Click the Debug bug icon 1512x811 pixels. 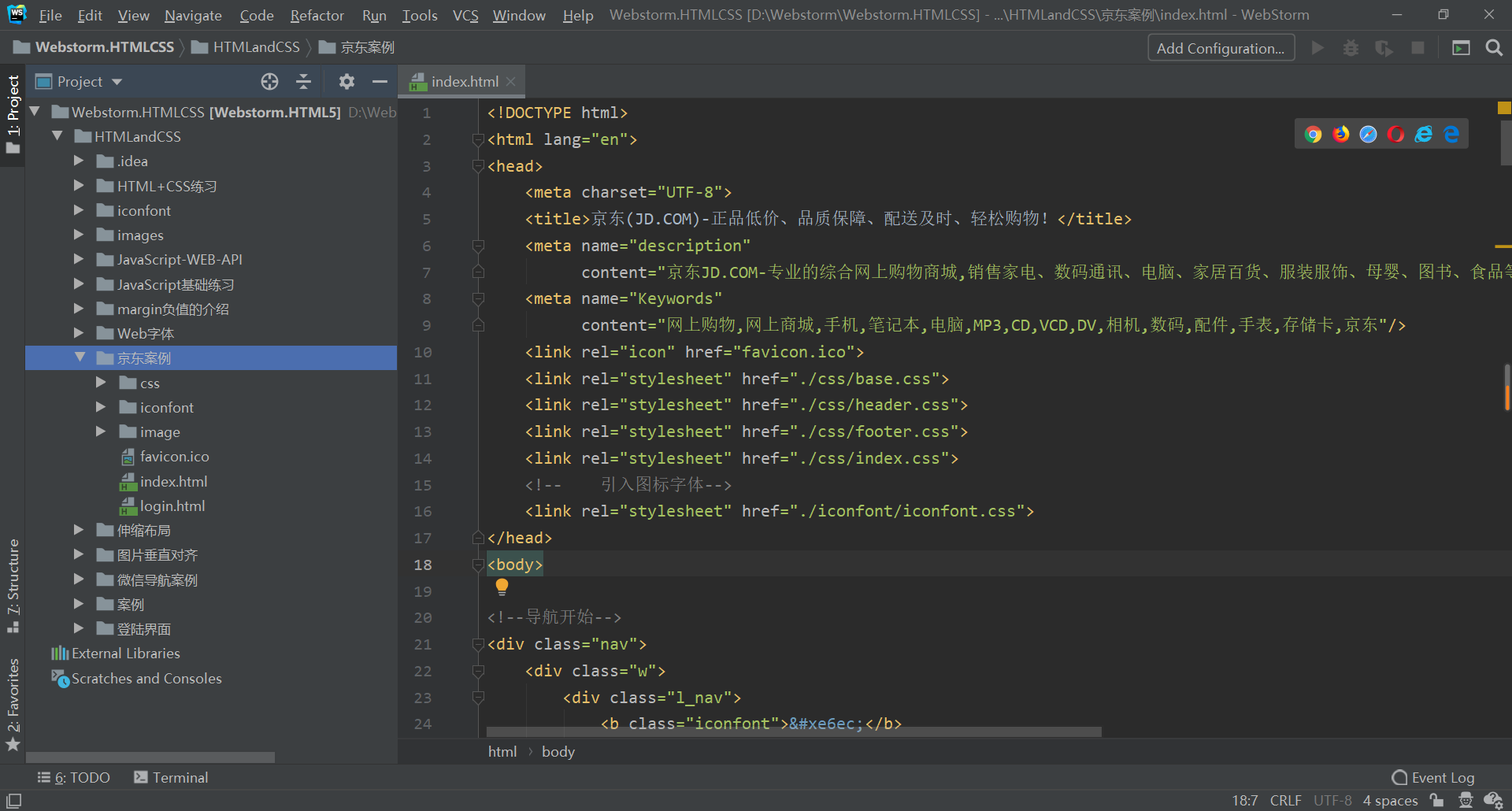coord(1351,48)
